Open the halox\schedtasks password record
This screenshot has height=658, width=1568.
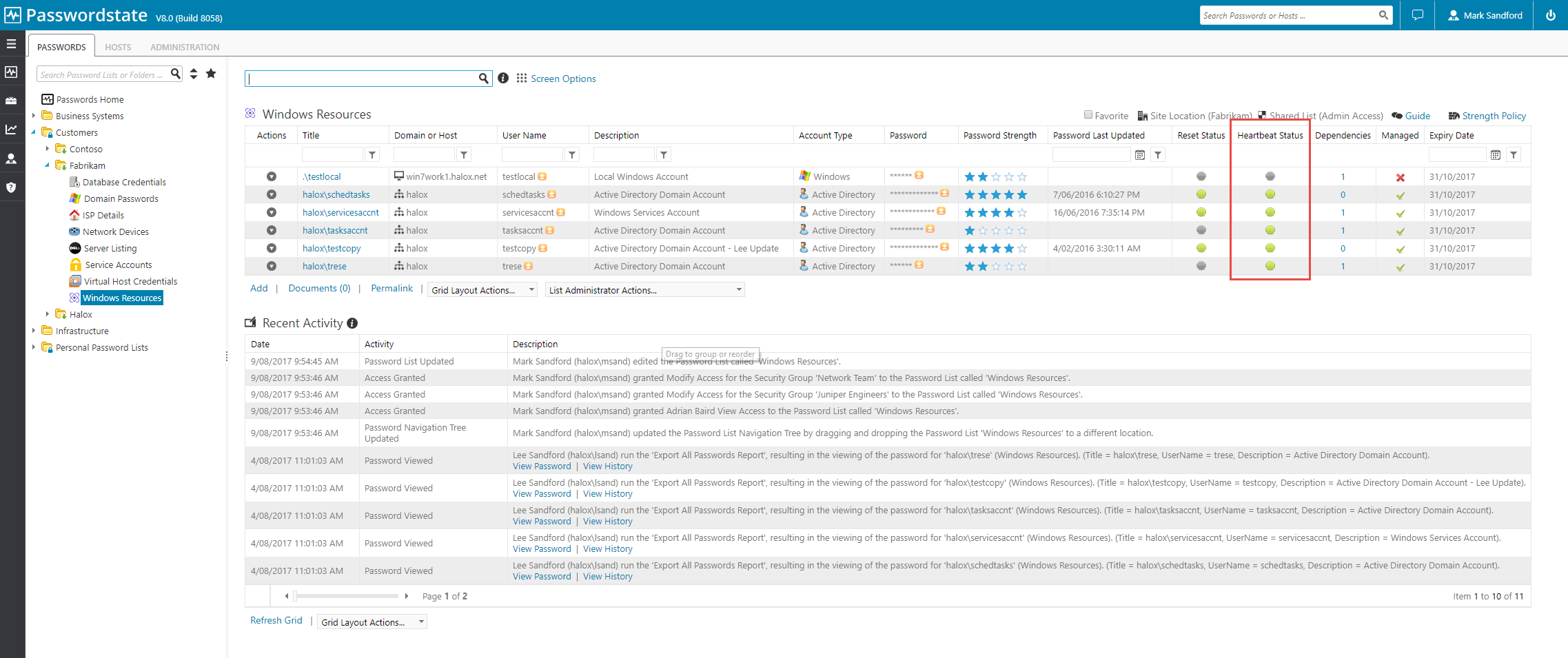click(336, 194)
